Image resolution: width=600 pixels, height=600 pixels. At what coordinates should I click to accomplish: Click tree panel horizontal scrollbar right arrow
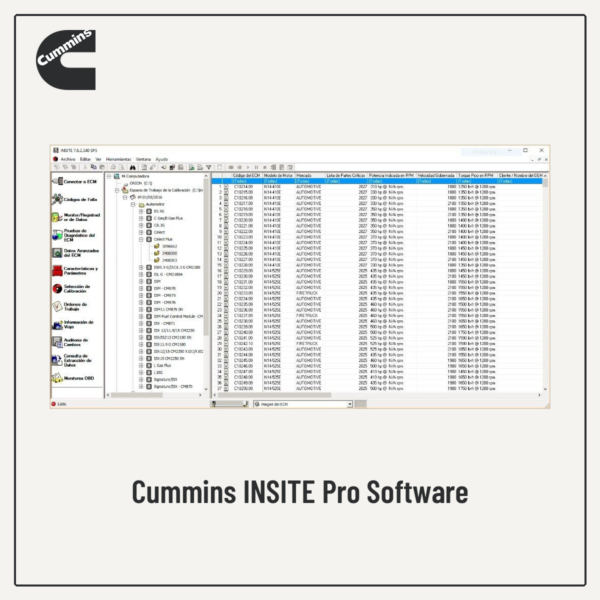201,395
